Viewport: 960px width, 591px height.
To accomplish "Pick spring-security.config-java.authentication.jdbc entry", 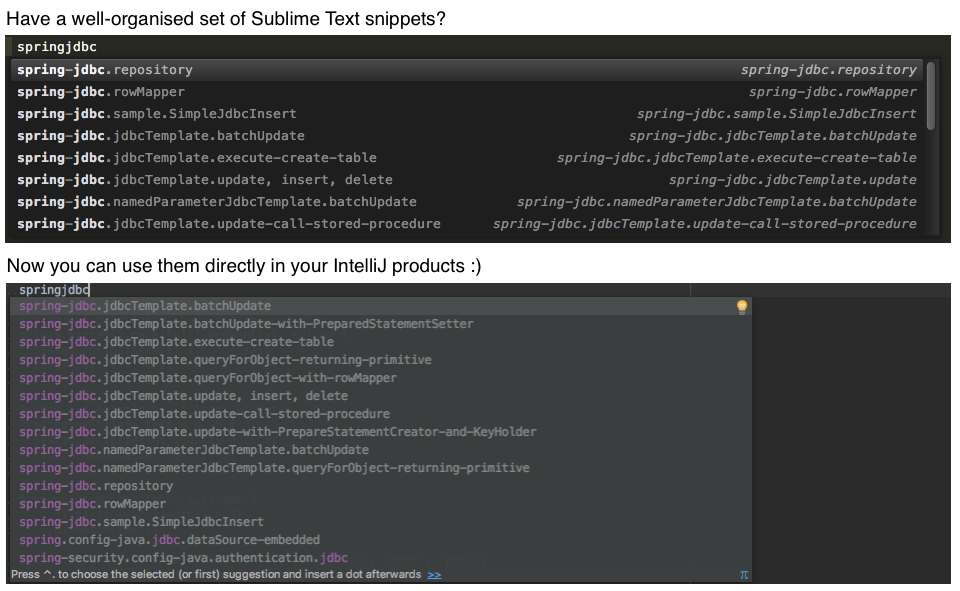I will (183, 558).
